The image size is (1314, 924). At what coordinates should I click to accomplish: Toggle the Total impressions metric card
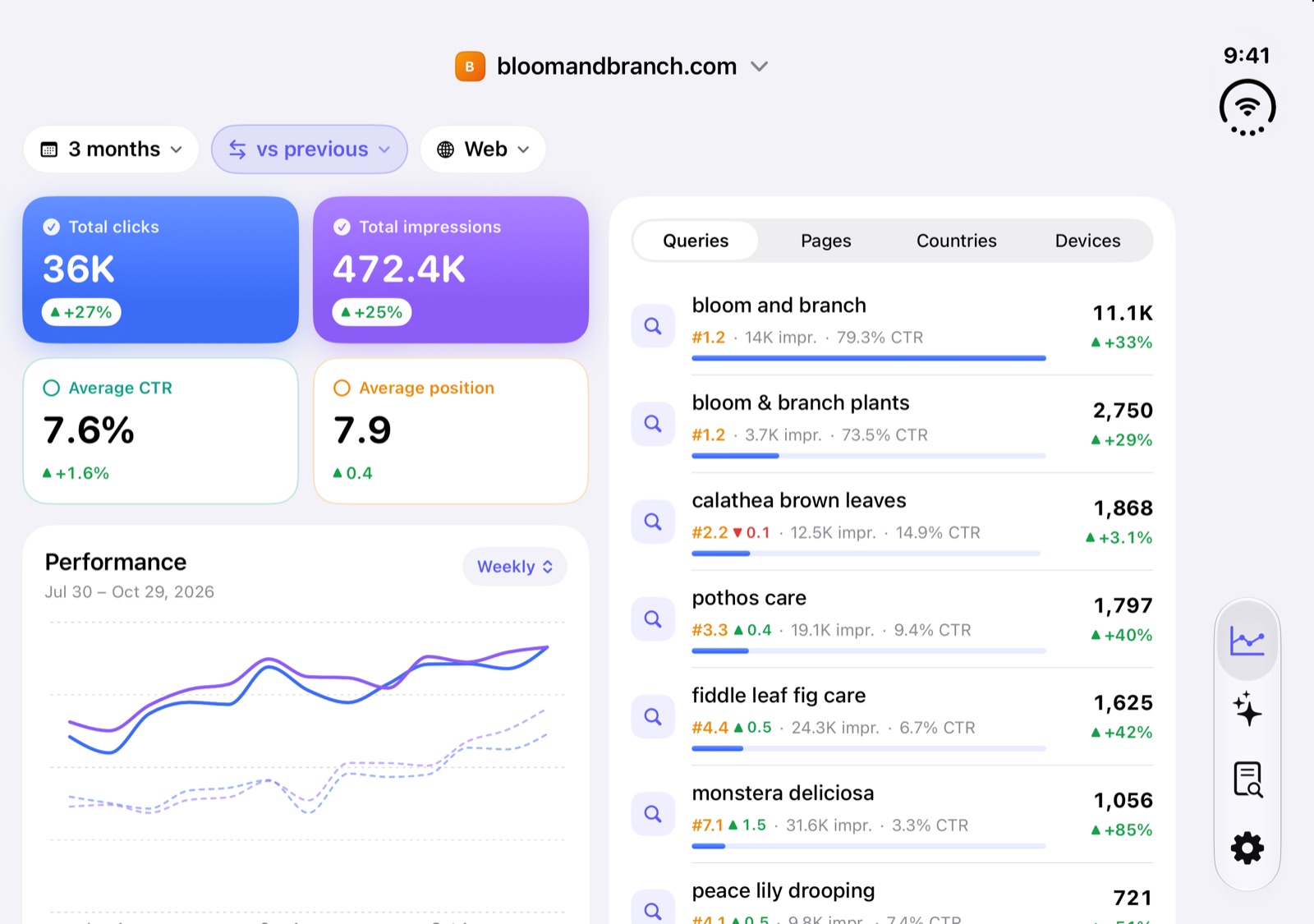(451, 269)
